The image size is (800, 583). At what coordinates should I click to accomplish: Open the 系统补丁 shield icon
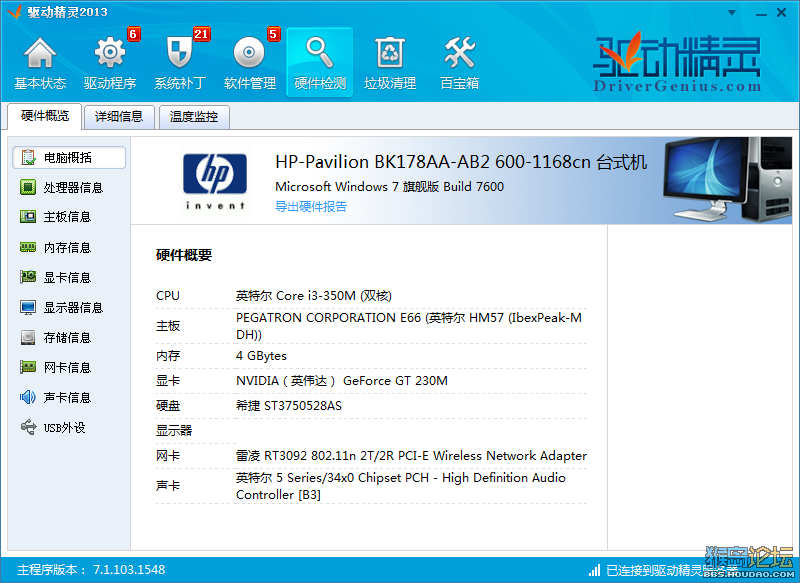(x=180, y=53)
